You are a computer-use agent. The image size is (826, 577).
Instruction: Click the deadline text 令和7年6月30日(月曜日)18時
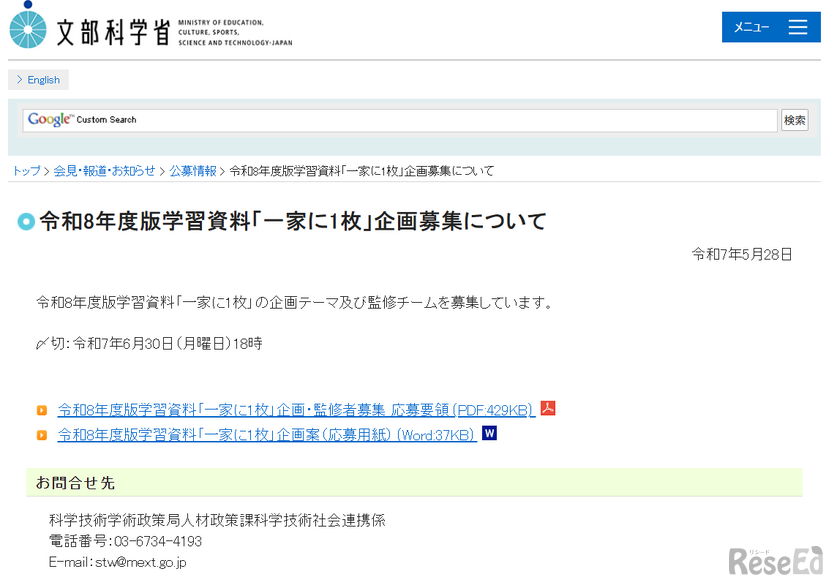tap(168, 344)
